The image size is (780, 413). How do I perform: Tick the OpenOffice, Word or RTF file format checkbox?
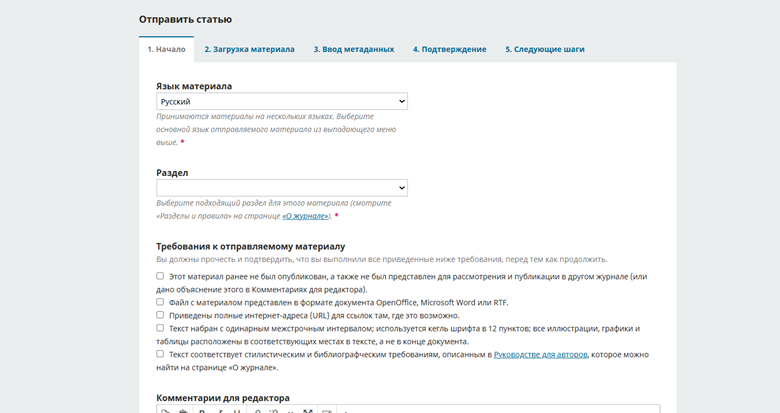click(161, 302)
